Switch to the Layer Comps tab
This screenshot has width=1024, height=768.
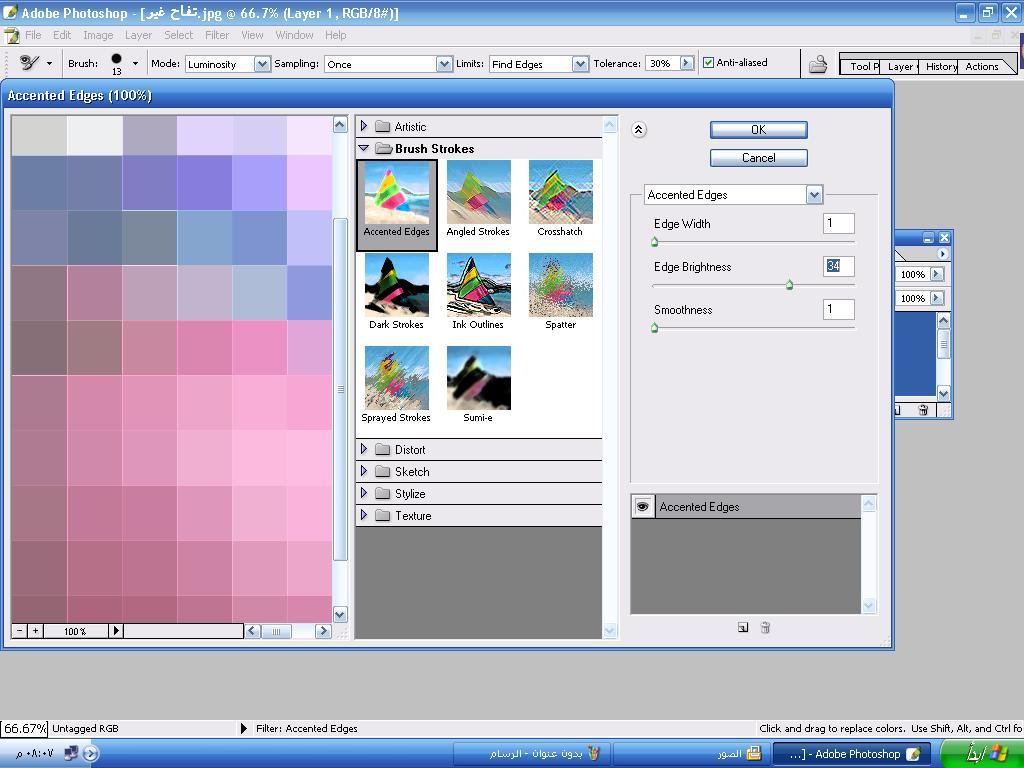tap(901, 67)
